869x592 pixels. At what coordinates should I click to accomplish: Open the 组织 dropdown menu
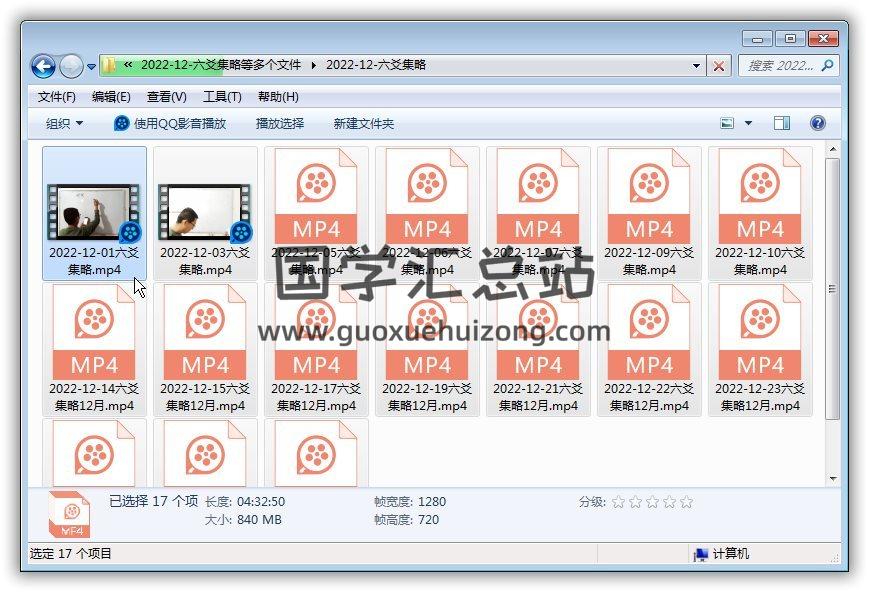[x=65, y=123]
